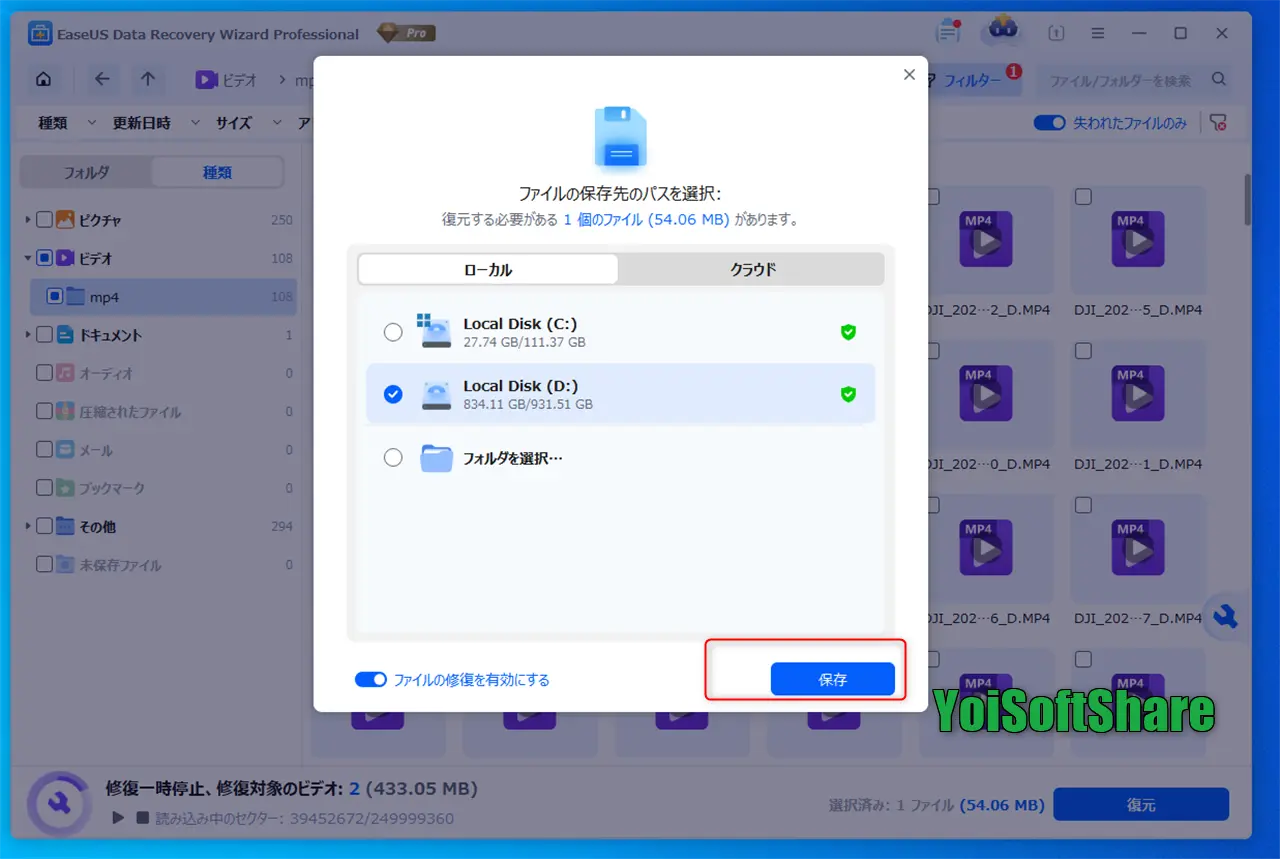Viewport: 1280px width, 859px height.
Task: Close the save path dialog
Action: click(909, 75)
